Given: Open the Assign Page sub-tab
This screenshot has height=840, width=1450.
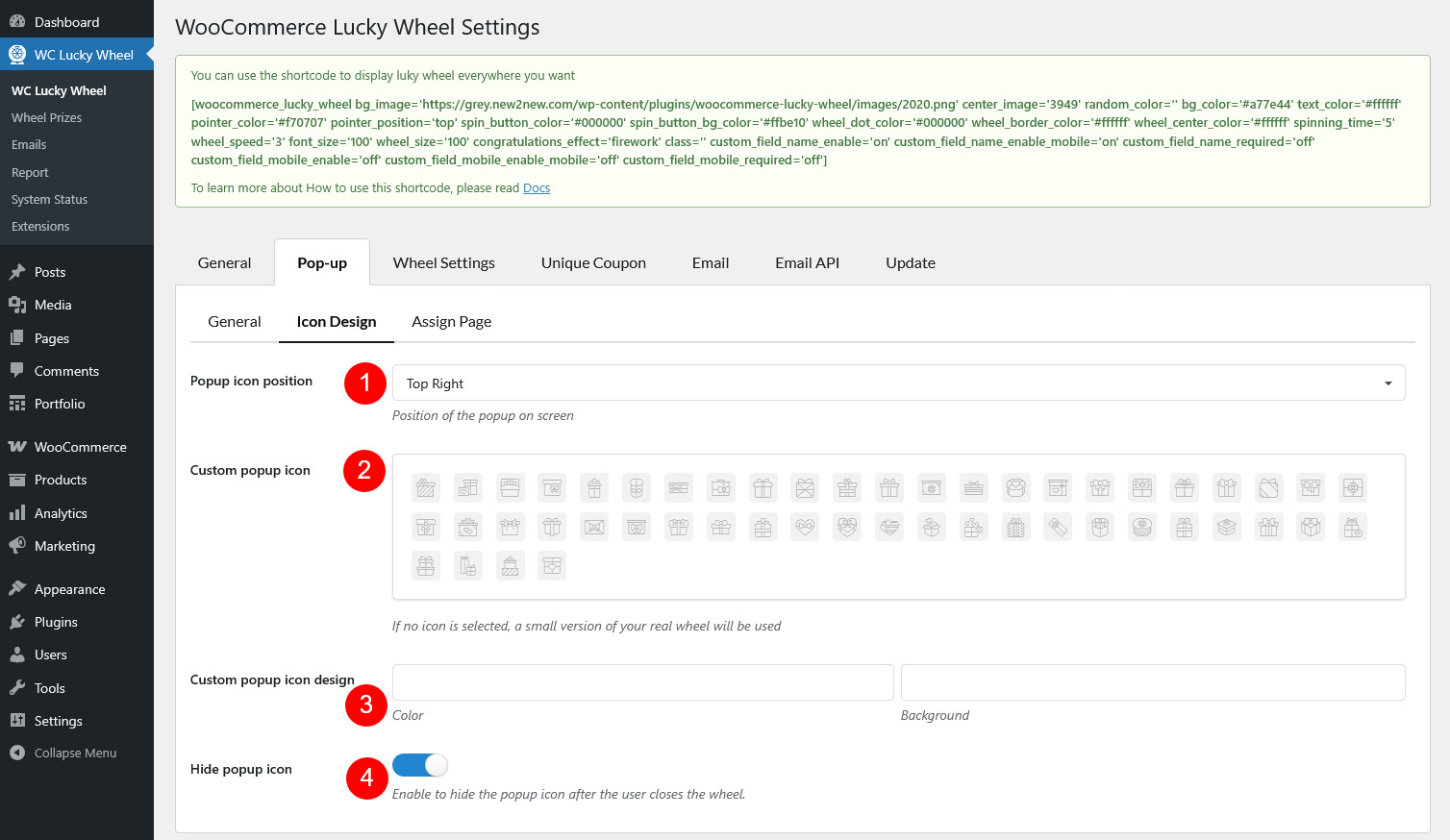Looking at the screenshot, I should (451, 322).
